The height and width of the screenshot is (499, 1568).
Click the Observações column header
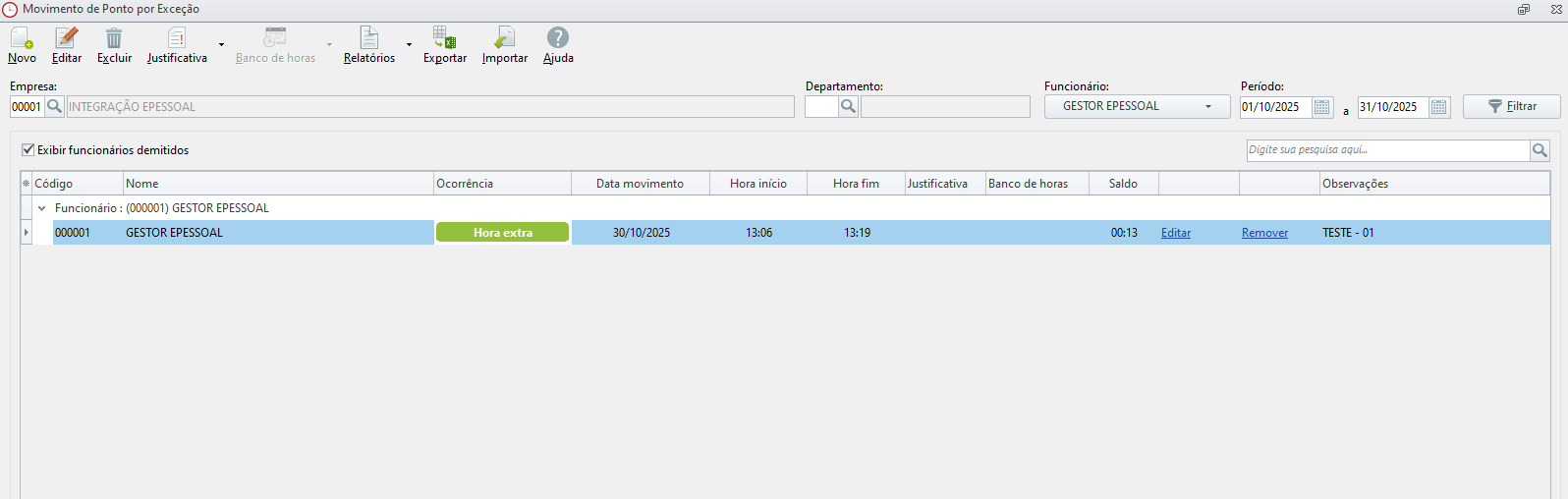[x=1434, y=184]
